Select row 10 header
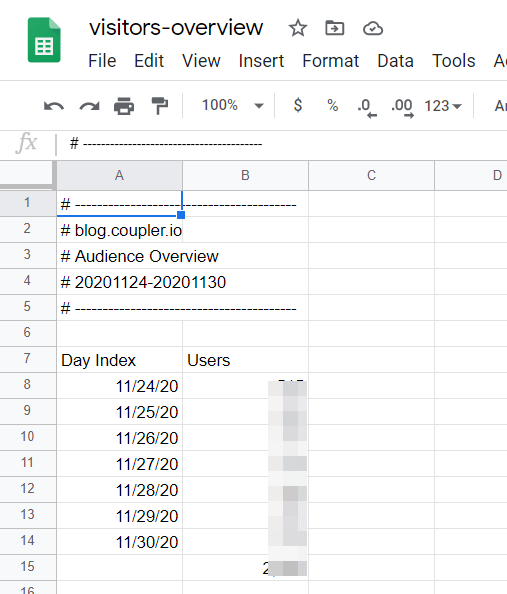 [x=28, y=437]
